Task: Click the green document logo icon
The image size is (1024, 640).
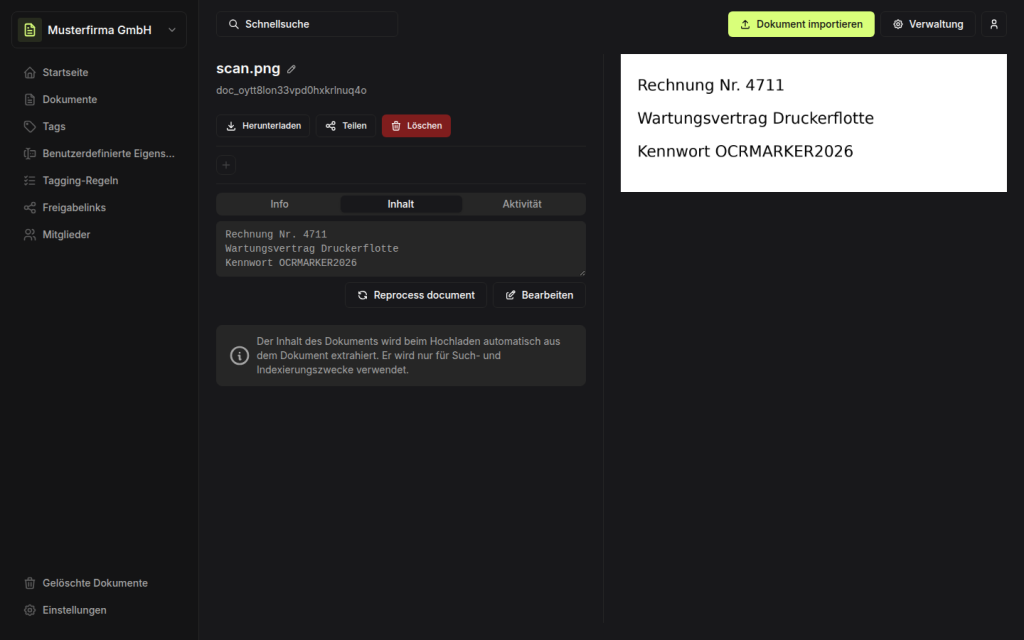Action: tap(29, 30)
